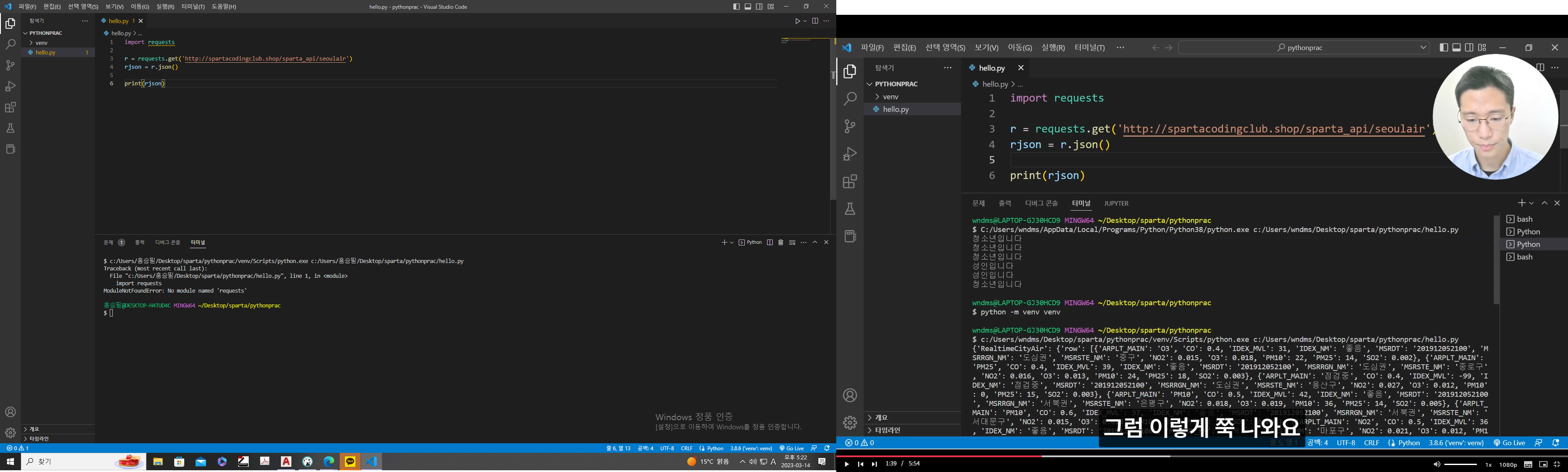
Task: Open more actions in the editor title bar
Action: tap(826, 21)
